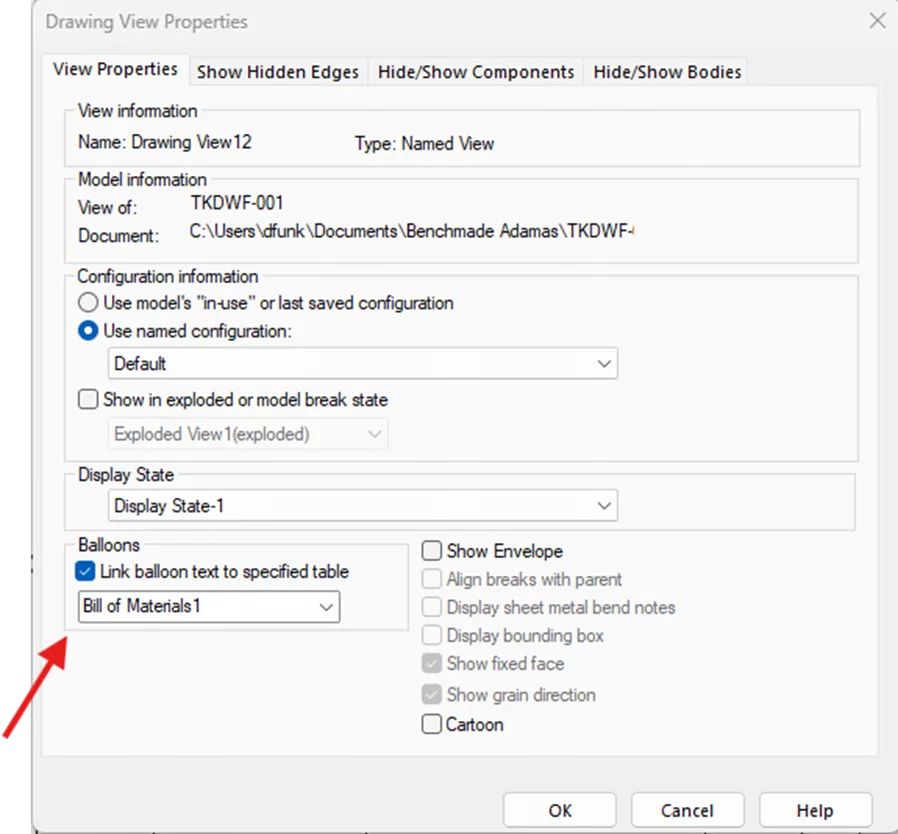Check the Cartoon display option

pos(431,724)
